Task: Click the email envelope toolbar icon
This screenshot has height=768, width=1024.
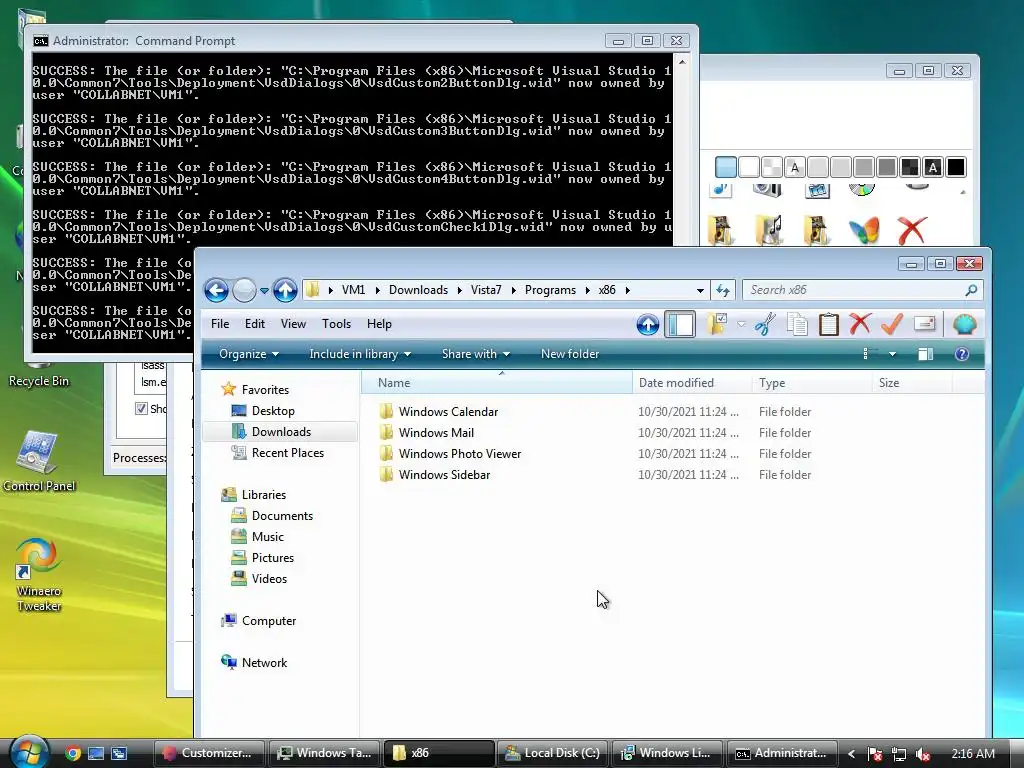Action: [924, 323]
